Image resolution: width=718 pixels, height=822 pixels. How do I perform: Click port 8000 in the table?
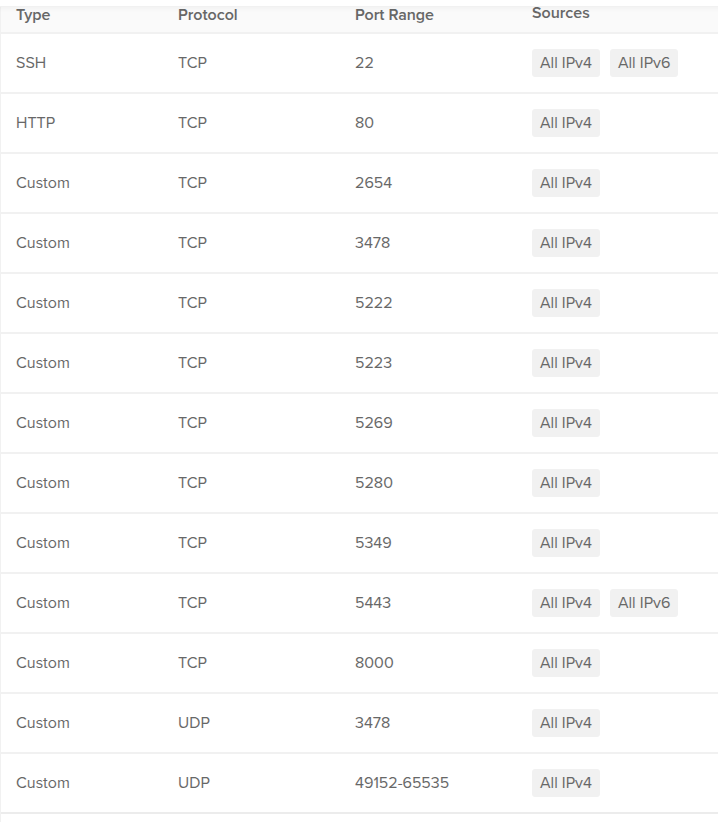tap(374, 663)
